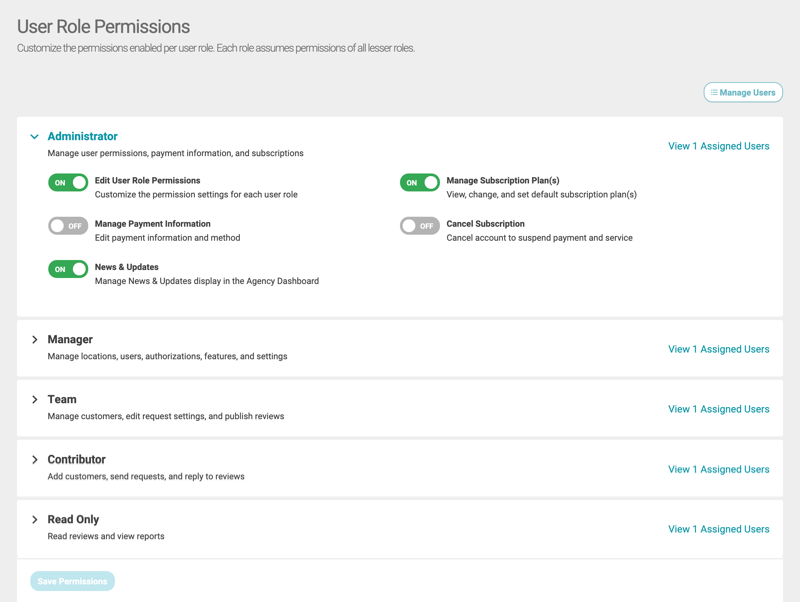Select the Administrator role heading
Viewport: 800px width, 602px height.
coord(82,137)
